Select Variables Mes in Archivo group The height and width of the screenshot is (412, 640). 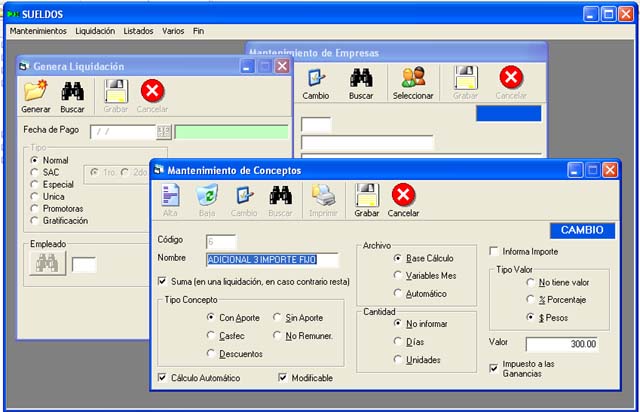[399, 276]
